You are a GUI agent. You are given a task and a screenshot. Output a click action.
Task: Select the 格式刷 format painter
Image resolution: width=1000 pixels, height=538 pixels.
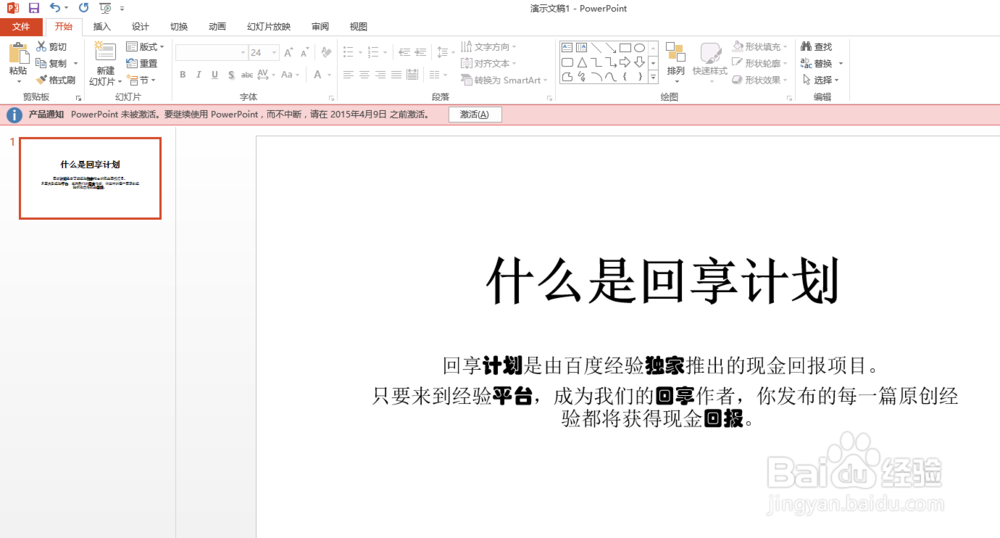[x=56, y=80]
